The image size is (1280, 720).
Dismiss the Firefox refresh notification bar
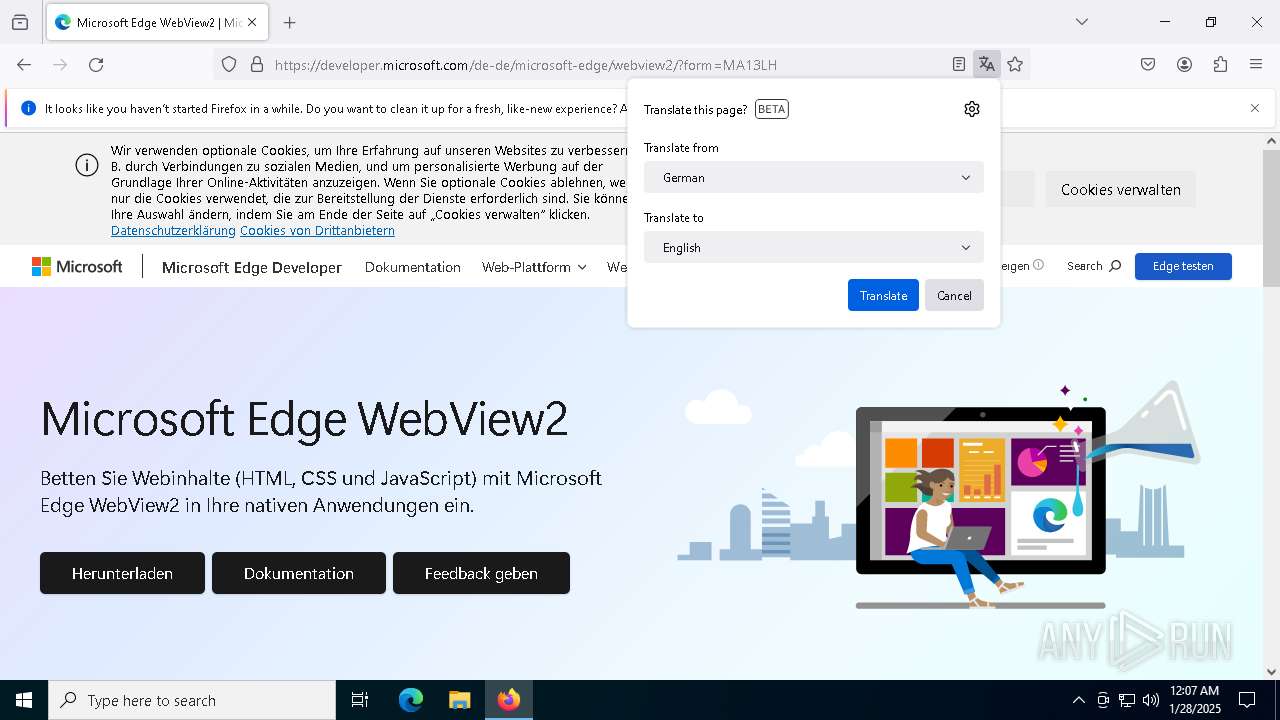(x=1255, y=108)
